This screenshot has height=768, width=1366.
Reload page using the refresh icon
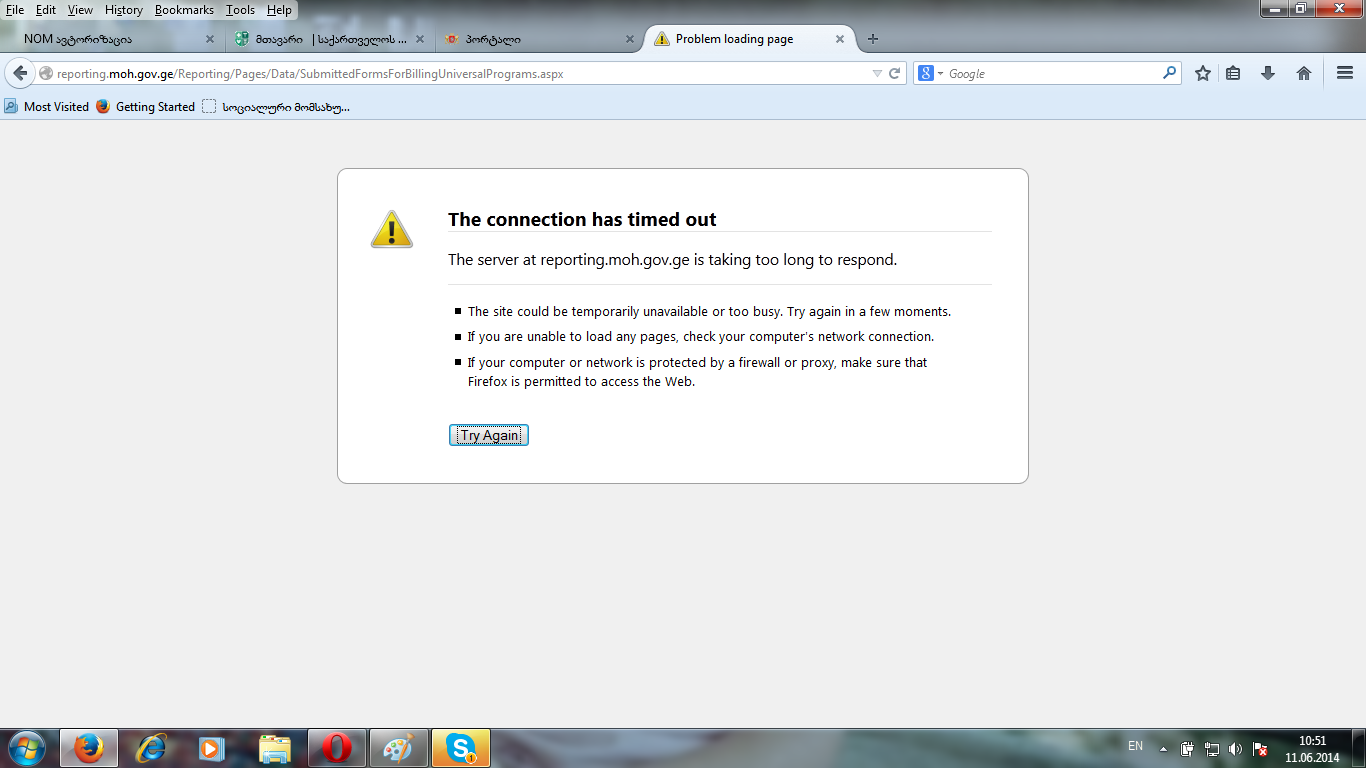[x=895, y=73]
